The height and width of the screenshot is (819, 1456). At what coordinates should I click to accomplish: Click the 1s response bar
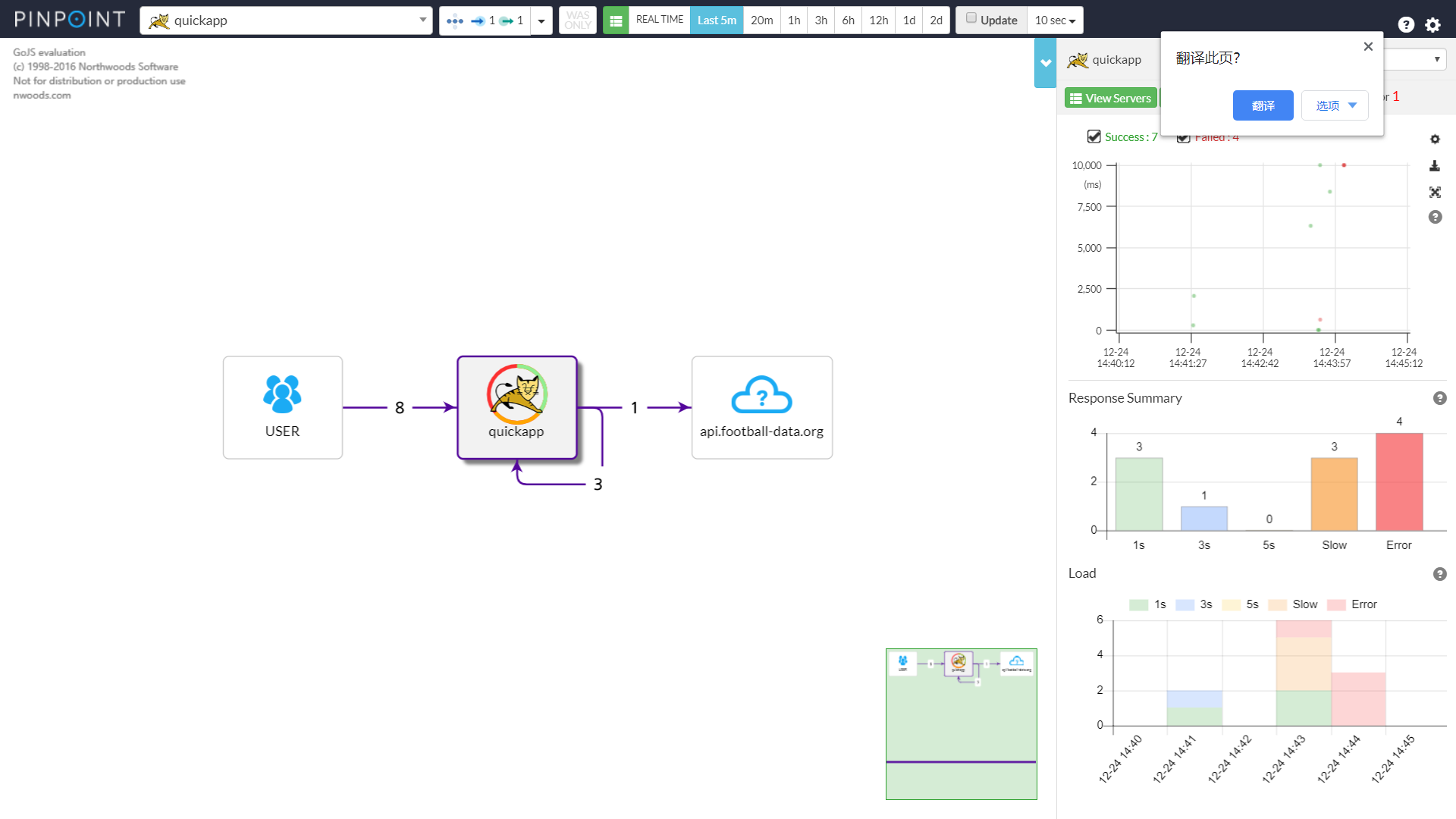tap(1139, 494)
